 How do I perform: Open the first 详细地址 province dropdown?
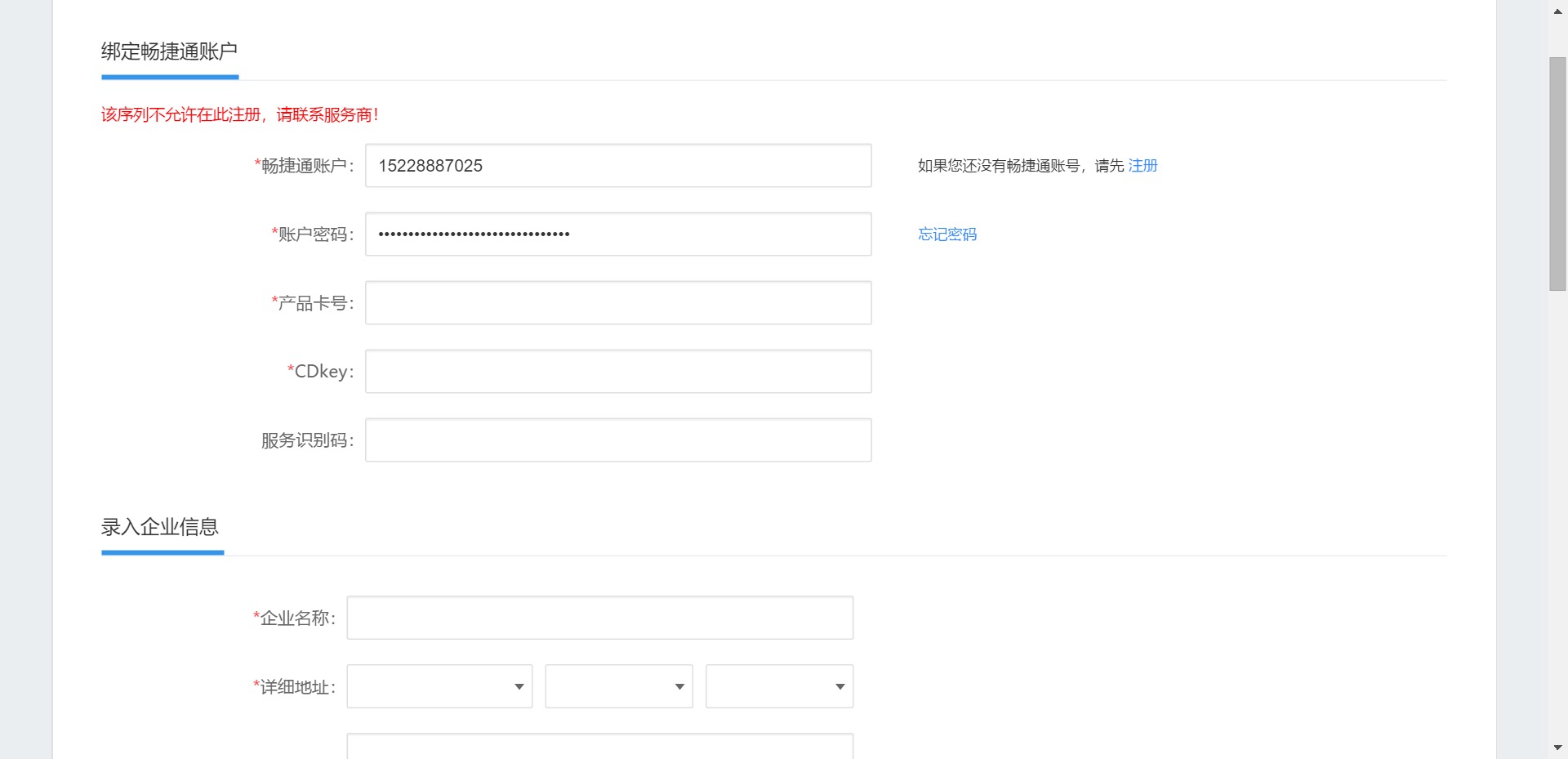click(439, 686)
